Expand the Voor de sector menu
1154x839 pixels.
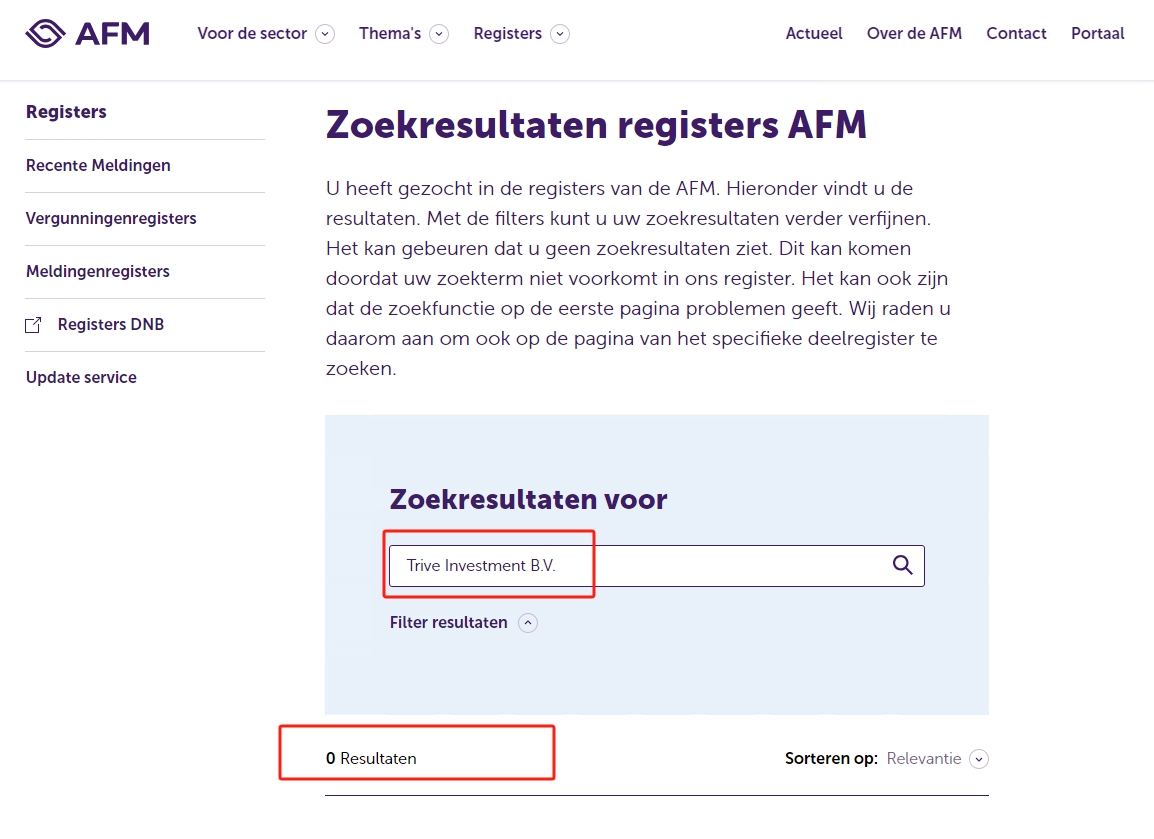click(x=252, y=34)
